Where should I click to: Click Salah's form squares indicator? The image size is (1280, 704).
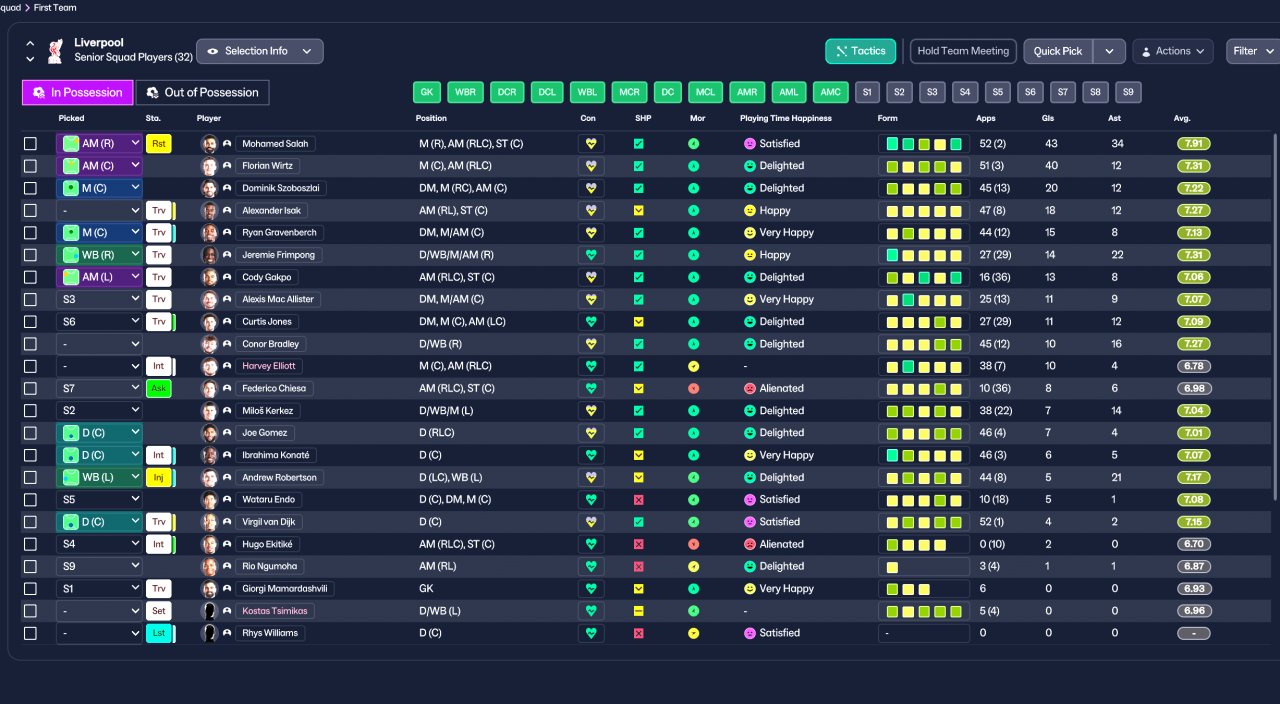pos(924,144)
